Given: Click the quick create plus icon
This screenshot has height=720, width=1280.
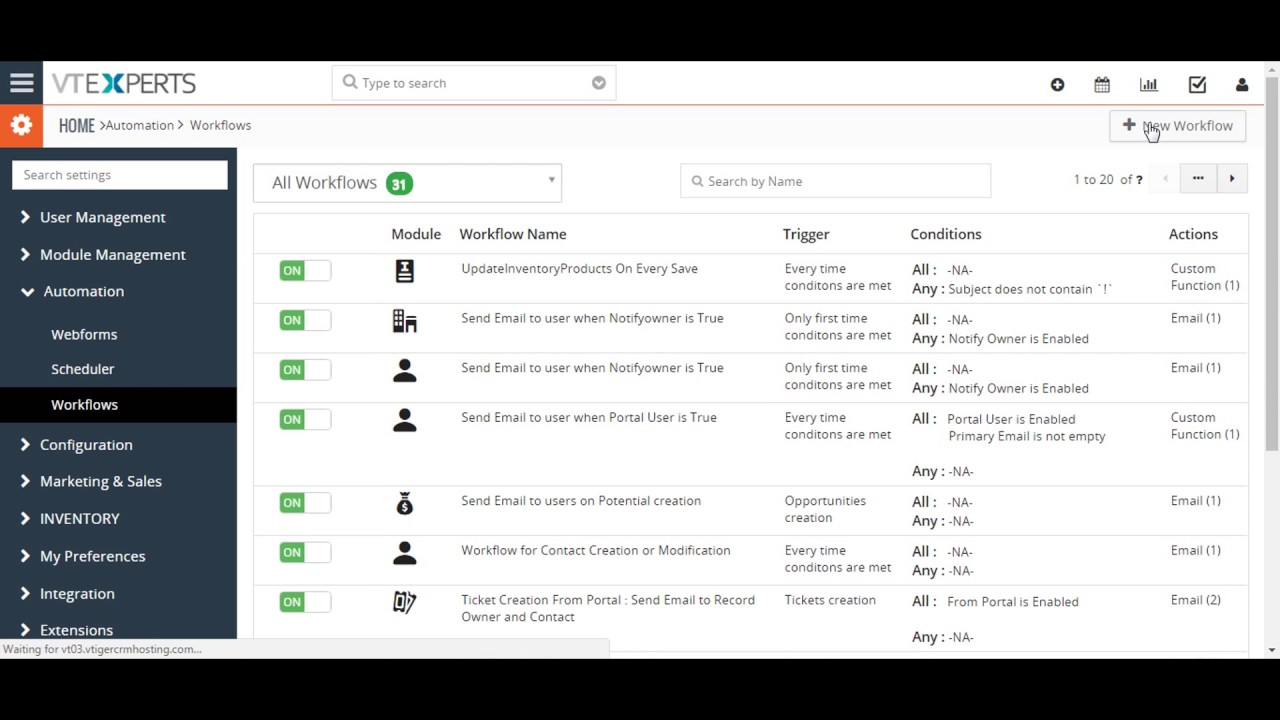Looking at the screenshot, I should pyautogui.click(x=1057, y=85).
